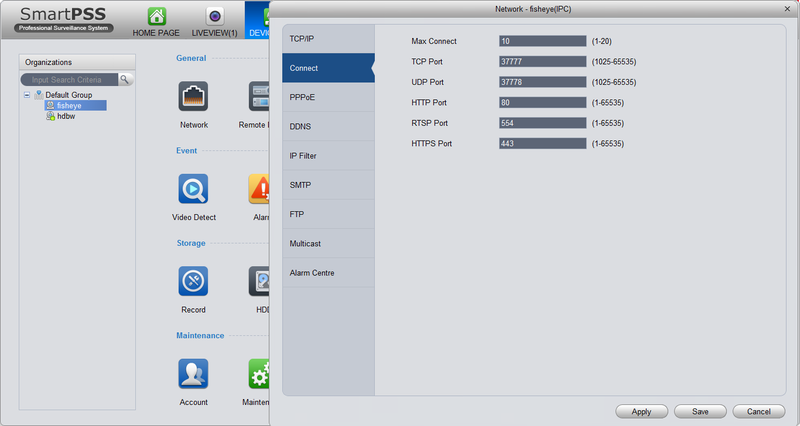The image size is (800, 426).
Task: Click the Maintenance section heading
Action: coord(200,335)
